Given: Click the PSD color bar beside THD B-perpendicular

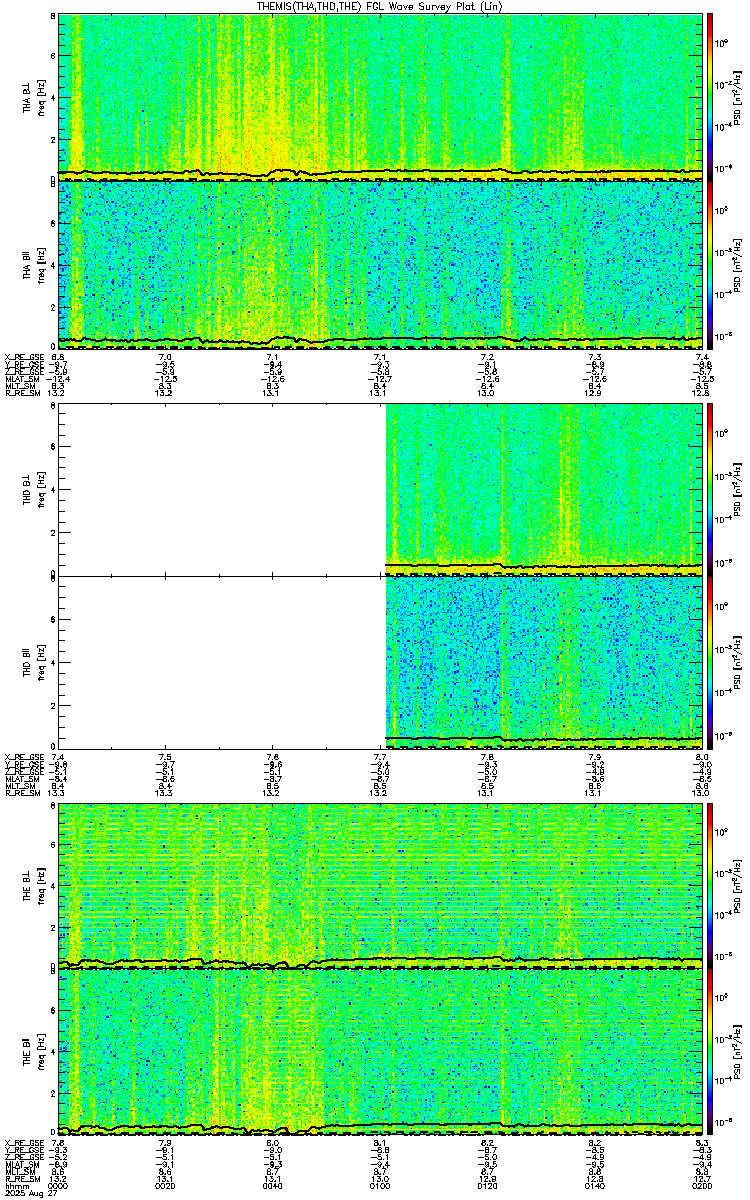Looking at the screenshot, I should click(x=711, y=489).
